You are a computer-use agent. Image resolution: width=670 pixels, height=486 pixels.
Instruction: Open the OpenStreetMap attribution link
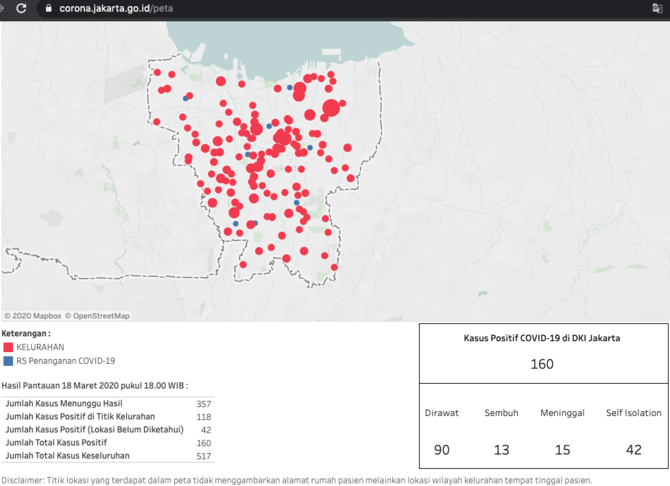click(x=100, y=316)
